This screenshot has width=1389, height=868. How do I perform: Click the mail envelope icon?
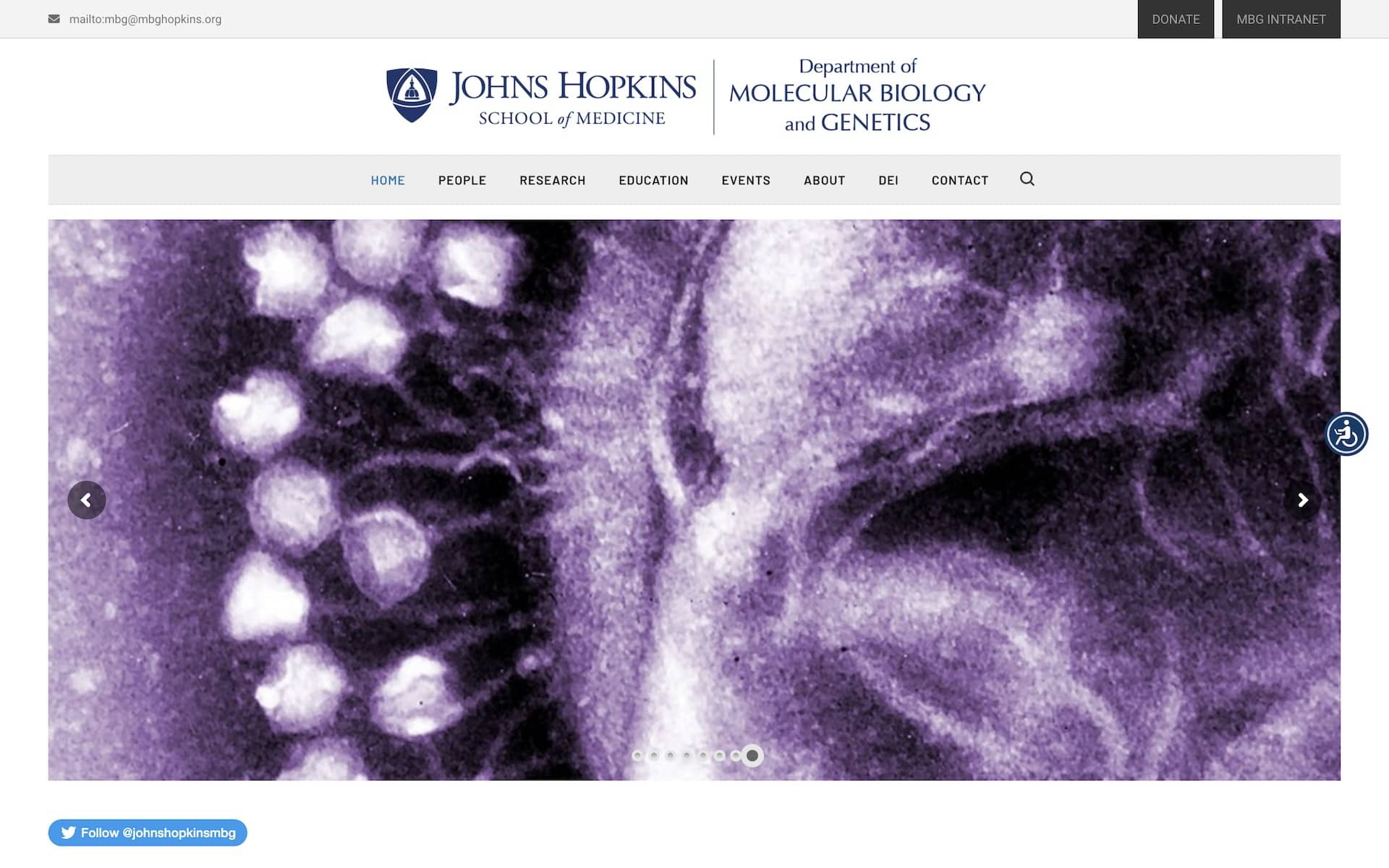[x=54, y=19]
